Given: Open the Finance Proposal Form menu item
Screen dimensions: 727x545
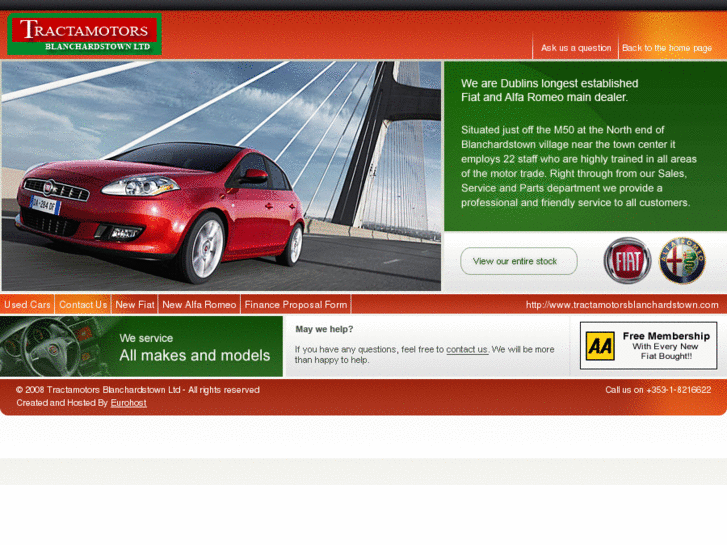Looking at the screenshot, I should click(296, 305).
